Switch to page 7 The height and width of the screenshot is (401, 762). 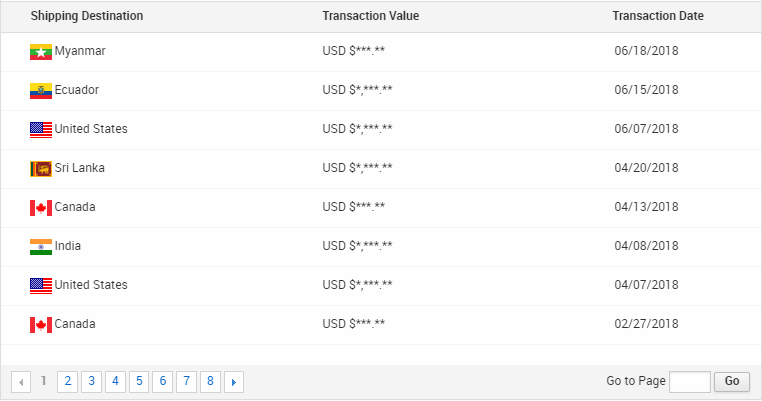[187, 381]
